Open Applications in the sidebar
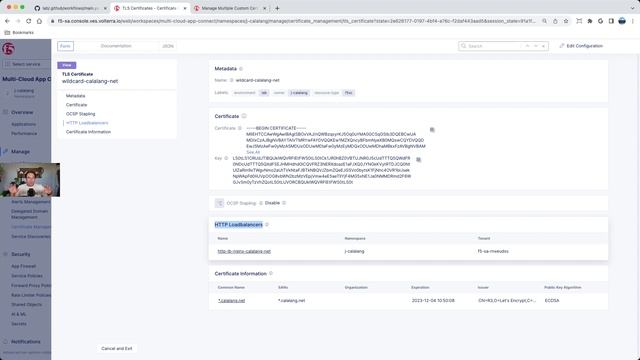640x360 pixels. [23, 124]
